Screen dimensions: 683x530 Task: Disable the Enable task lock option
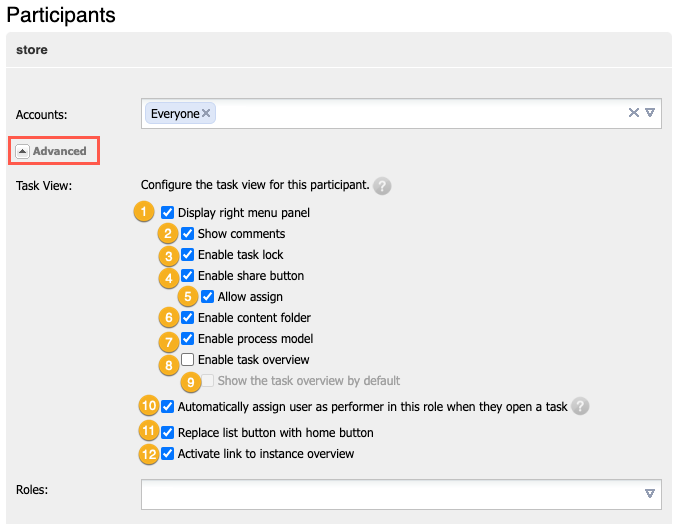(x=188, y=254)
